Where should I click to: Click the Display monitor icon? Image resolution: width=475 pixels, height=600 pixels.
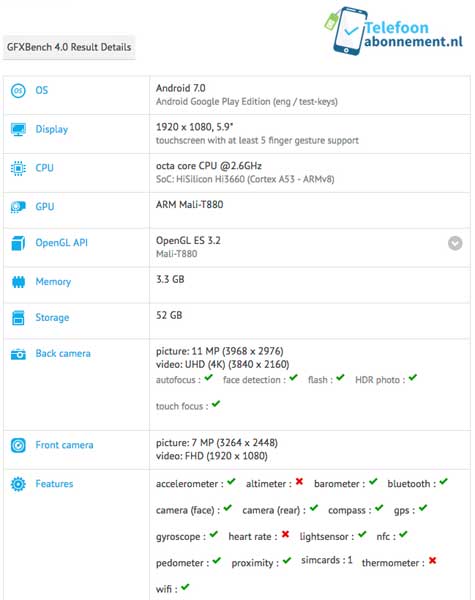click(x=18, y=129)
